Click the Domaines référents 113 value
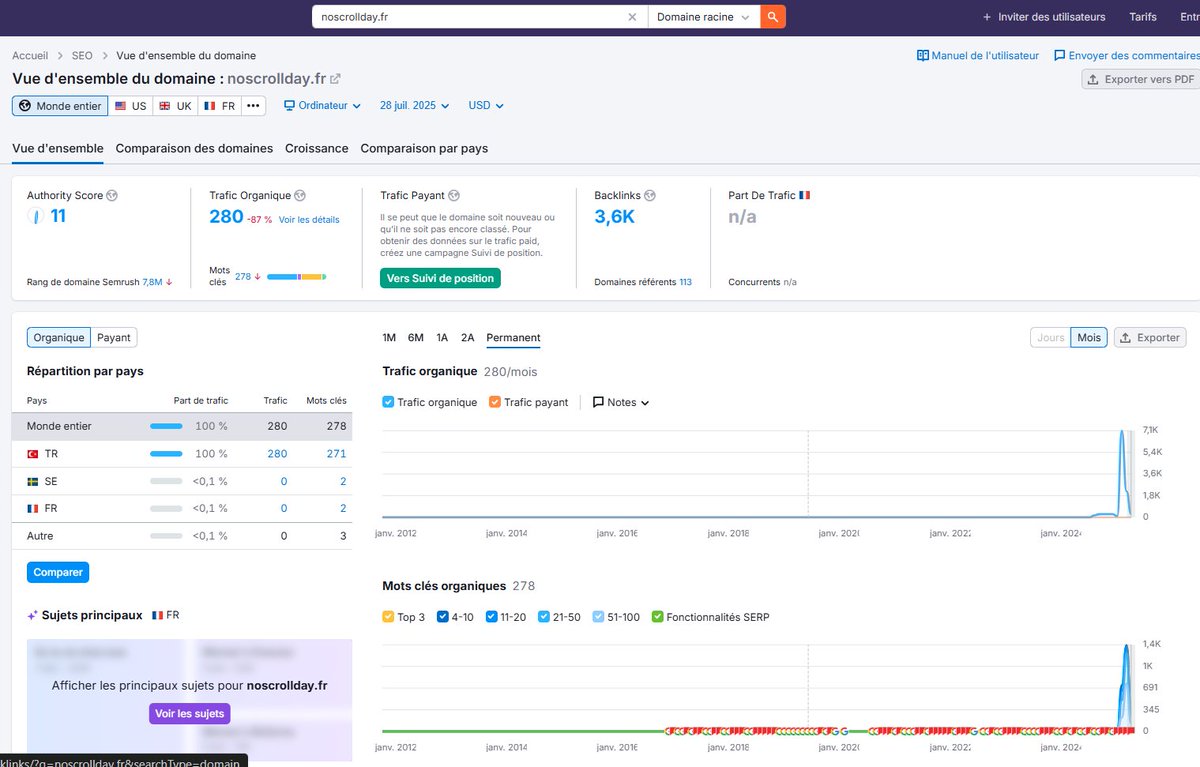Image resolution: width=1200 pixels, height=767 pixels. point(685,282)
